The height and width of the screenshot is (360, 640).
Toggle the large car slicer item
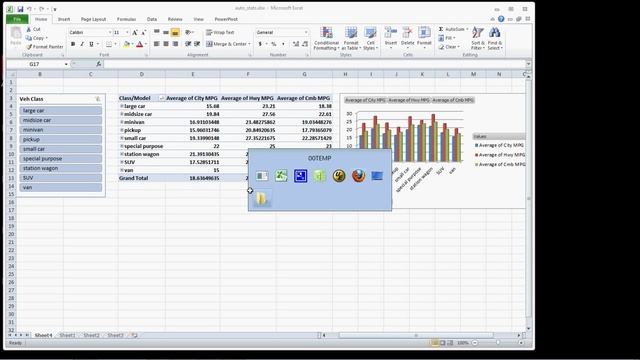click(60, 111)
